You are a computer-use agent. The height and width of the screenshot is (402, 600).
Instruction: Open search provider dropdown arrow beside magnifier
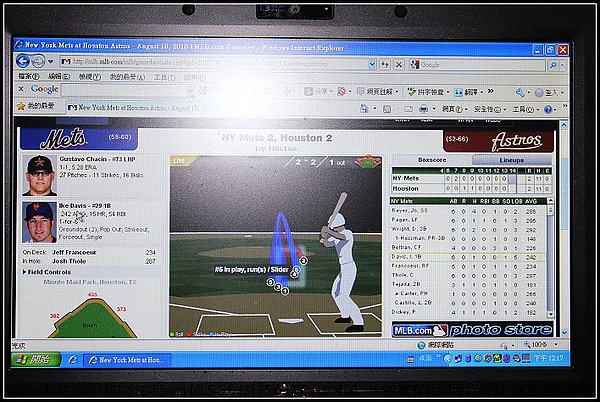click(x=562, y=65)
